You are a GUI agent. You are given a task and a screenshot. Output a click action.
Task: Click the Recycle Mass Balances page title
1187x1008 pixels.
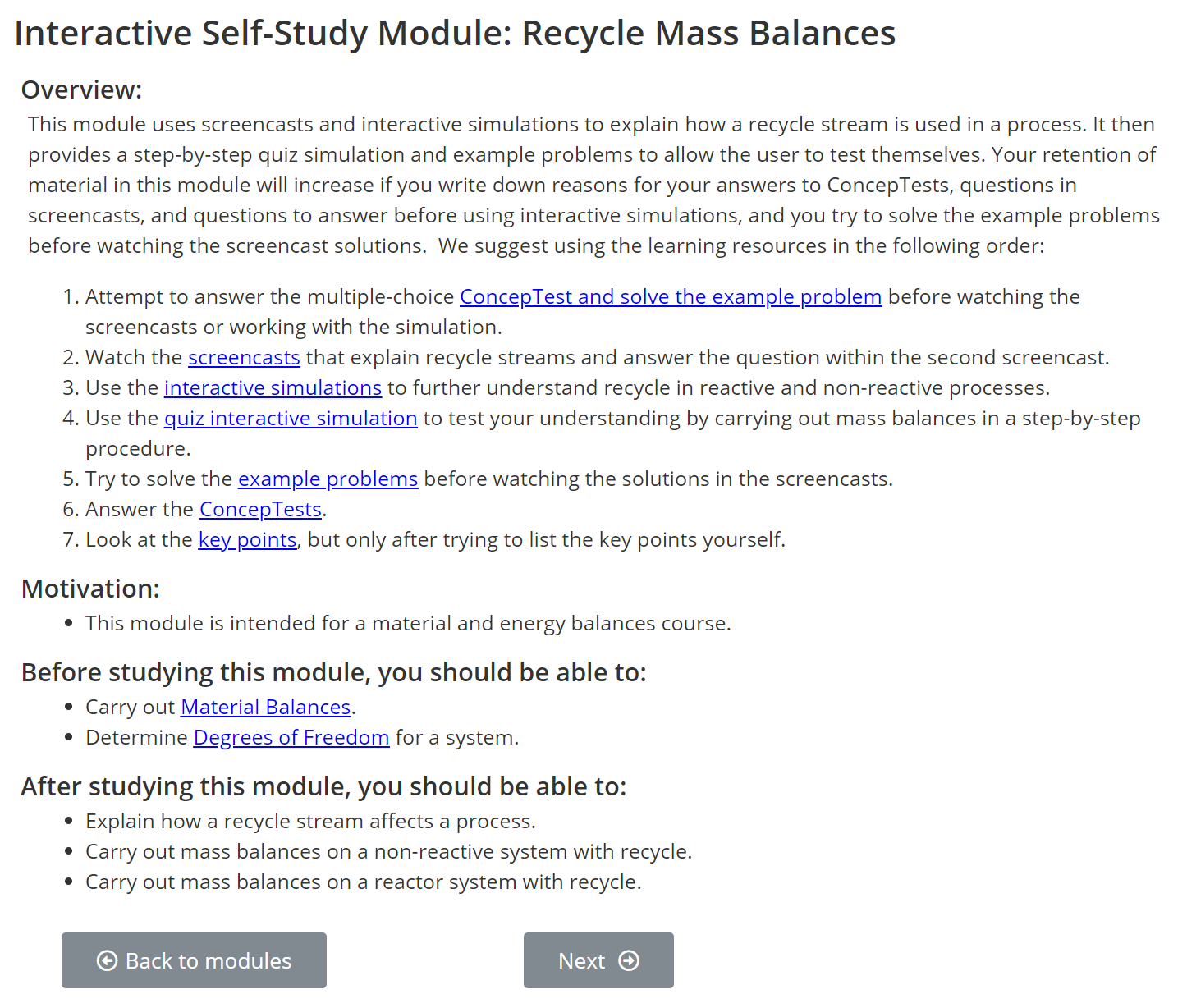pyautogui.click(x=455, y=34)
